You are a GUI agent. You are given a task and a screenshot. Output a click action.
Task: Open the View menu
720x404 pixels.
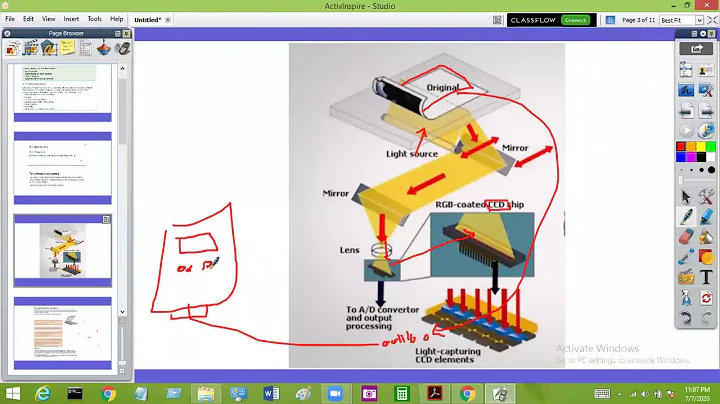pos(48,19)
